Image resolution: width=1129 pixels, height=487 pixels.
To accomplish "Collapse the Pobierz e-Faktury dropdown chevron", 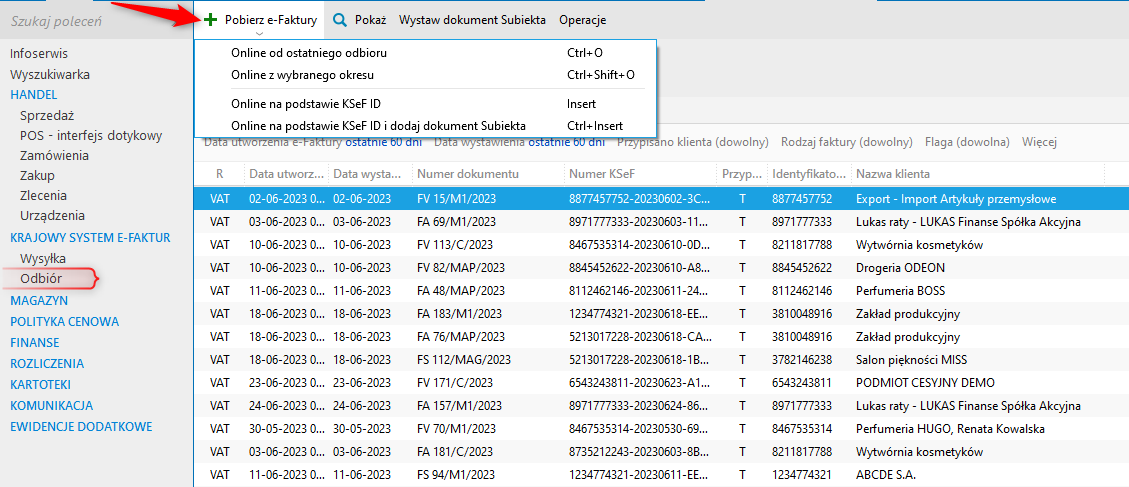I will [259, 34].
